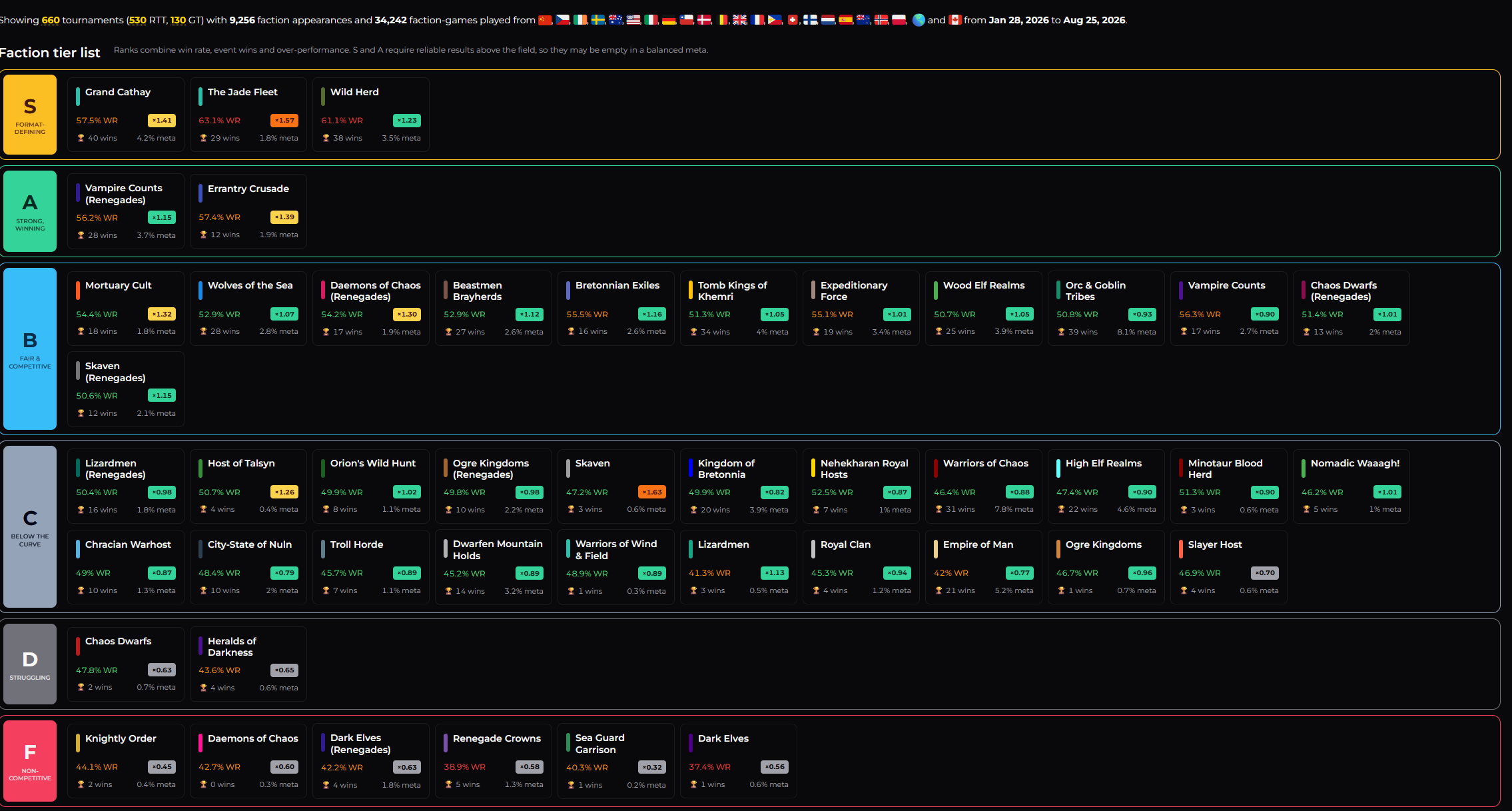Click the Heralds of Darkness card title
Screen dimensions: 1512x811
(x=232, y=646)
